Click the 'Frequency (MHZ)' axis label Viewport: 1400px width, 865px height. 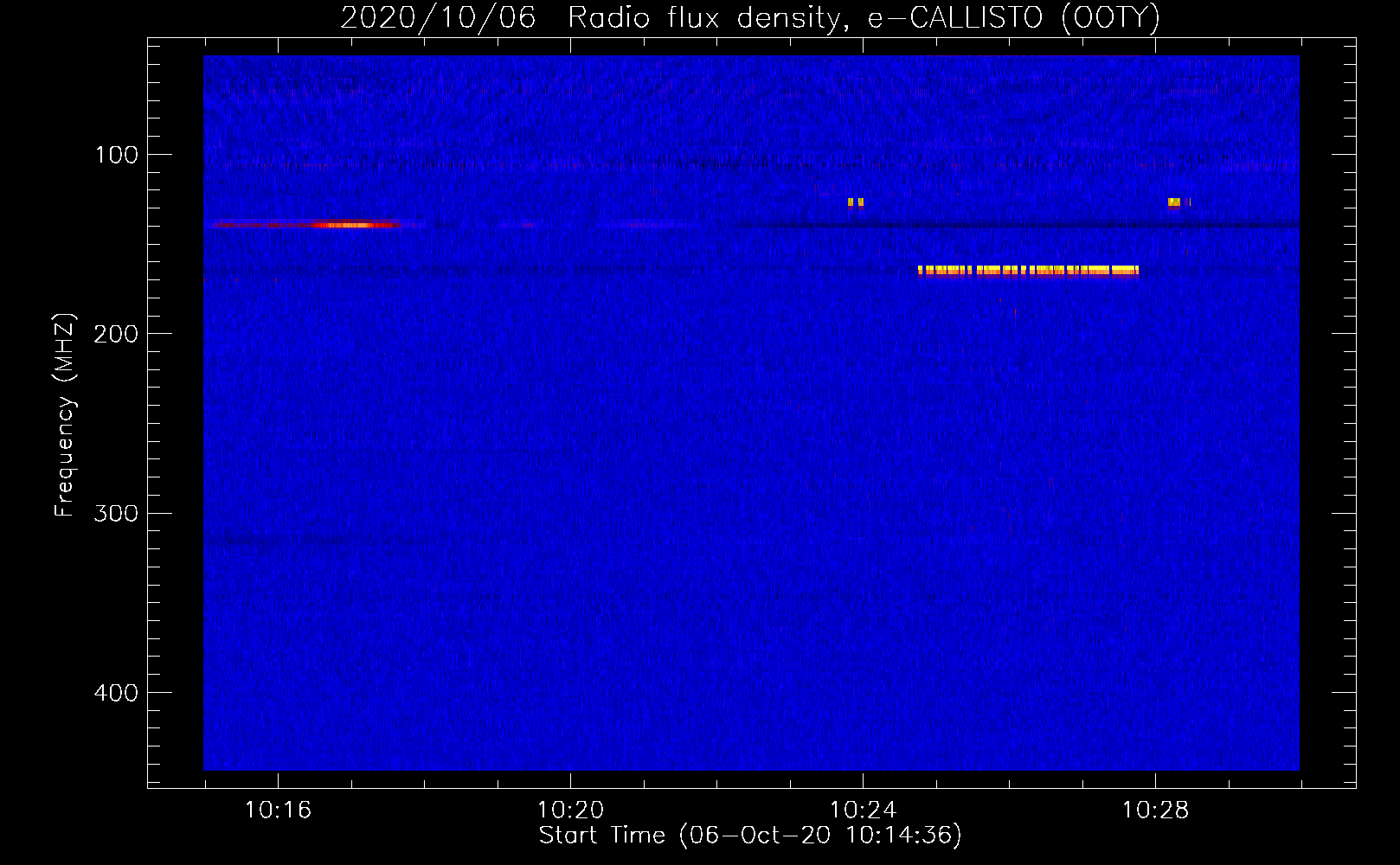tap(65, 415)
